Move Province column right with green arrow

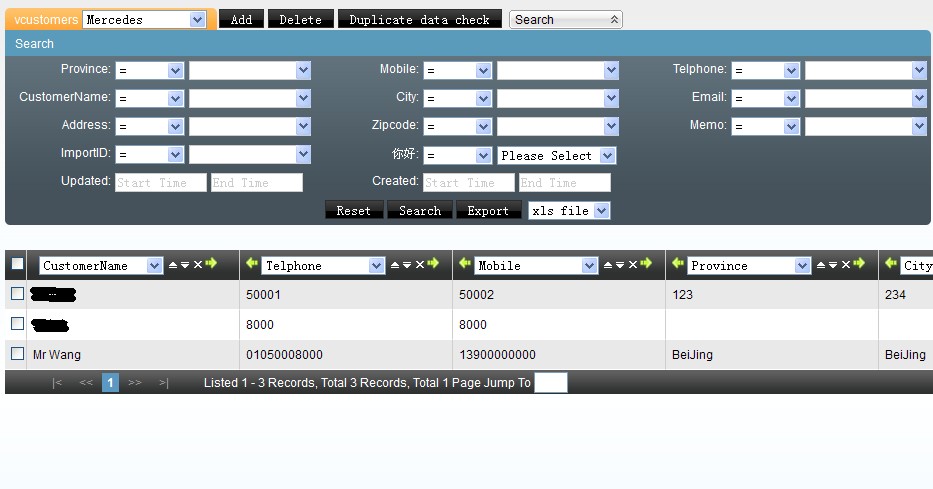pos(860,264)
